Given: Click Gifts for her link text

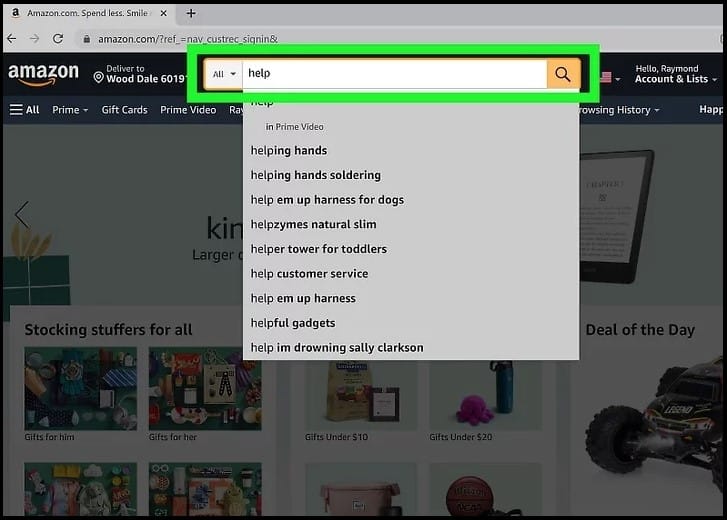Looking at the screenshot, I should point(172,437).
